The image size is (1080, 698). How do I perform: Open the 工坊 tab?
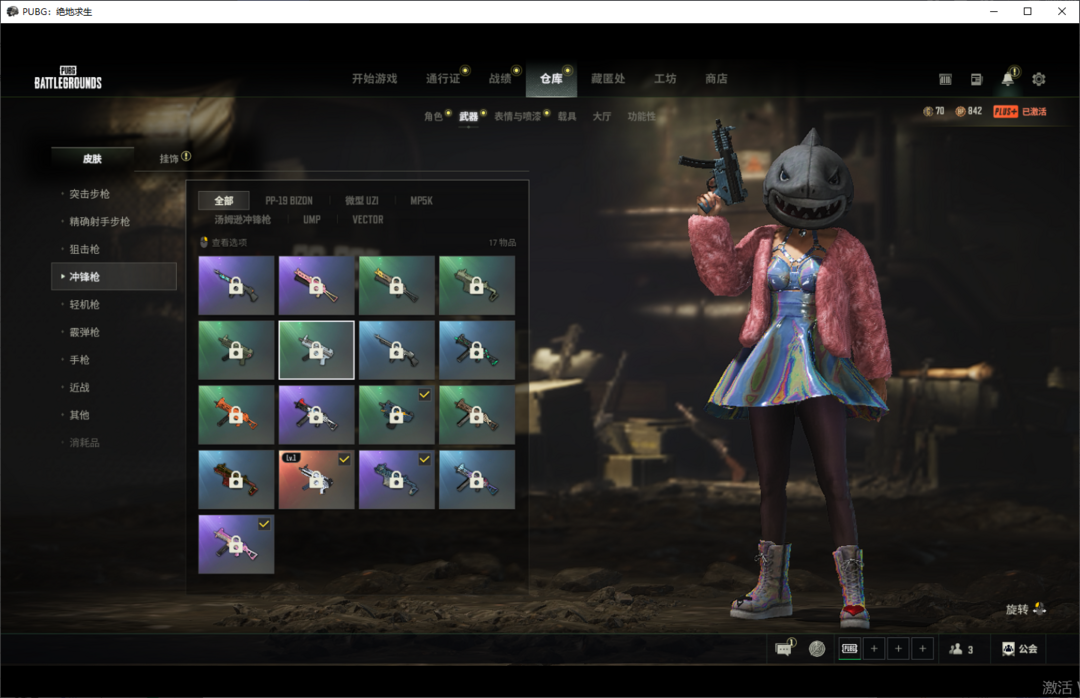665,79
